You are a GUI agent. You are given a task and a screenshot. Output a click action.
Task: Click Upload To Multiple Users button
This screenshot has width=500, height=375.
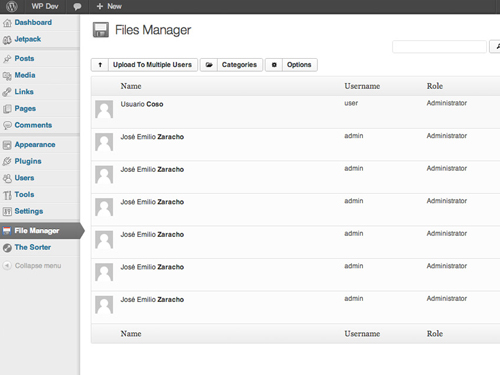(152, 65)
